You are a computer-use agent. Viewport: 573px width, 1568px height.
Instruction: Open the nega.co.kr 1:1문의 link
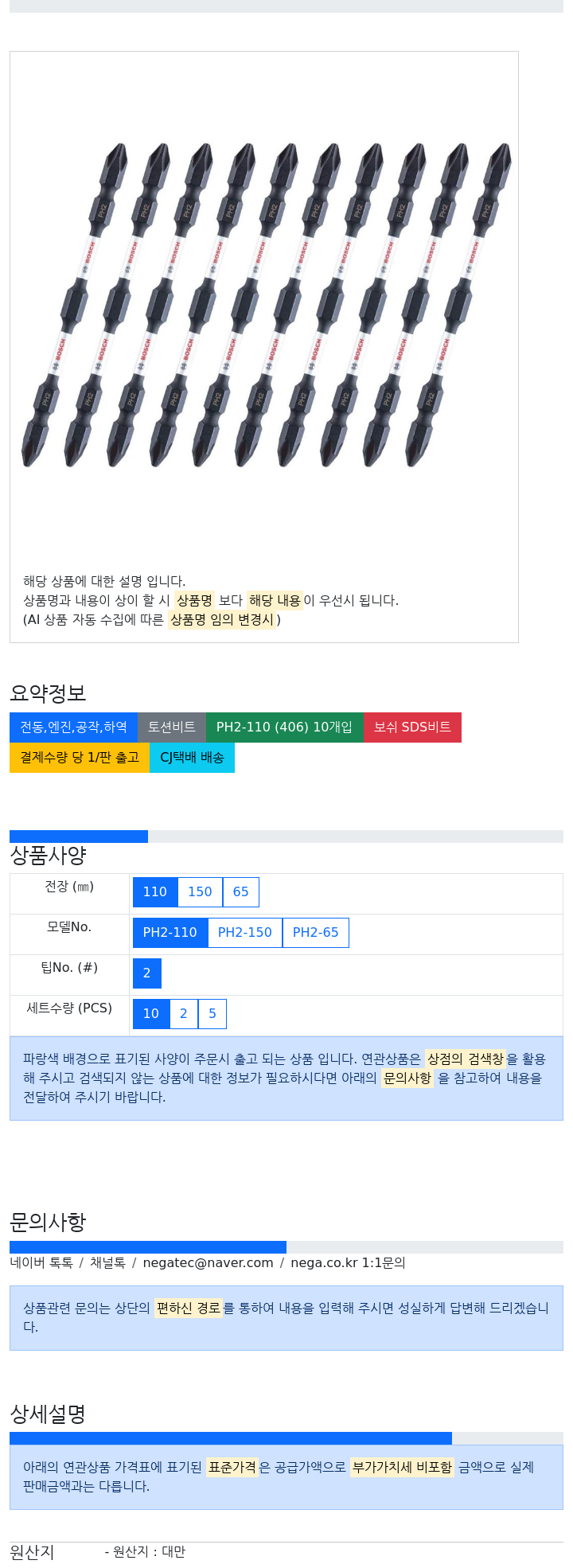tap(348, 1263)
